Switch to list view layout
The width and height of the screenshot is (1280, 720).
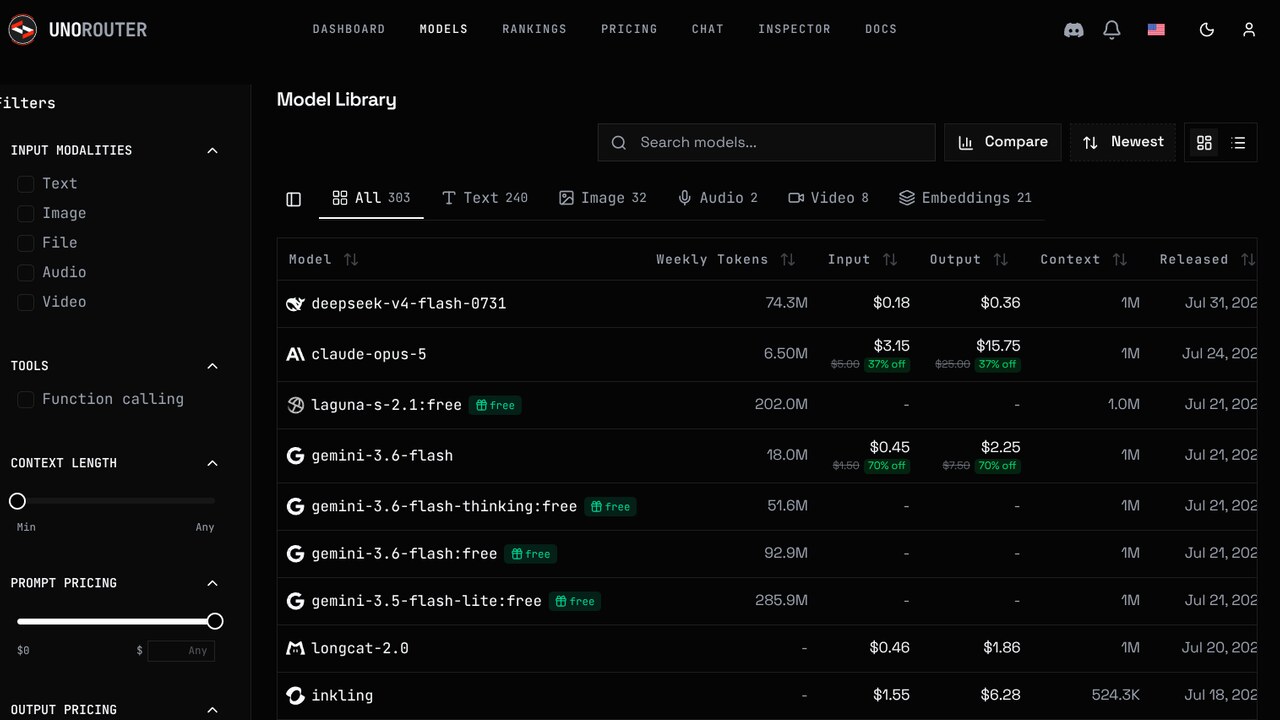[1238, 143]
